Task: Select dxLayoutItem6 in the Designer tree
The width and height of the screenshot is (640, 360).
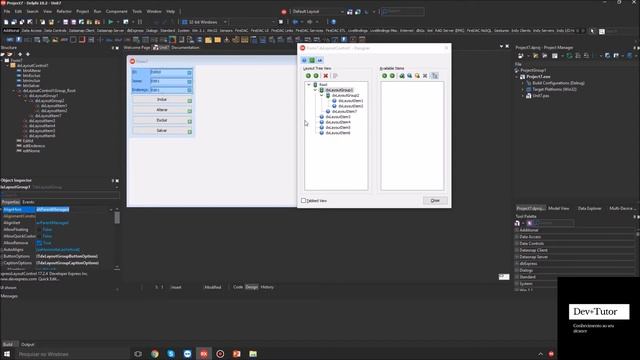Action: click(x=338, y=133)
